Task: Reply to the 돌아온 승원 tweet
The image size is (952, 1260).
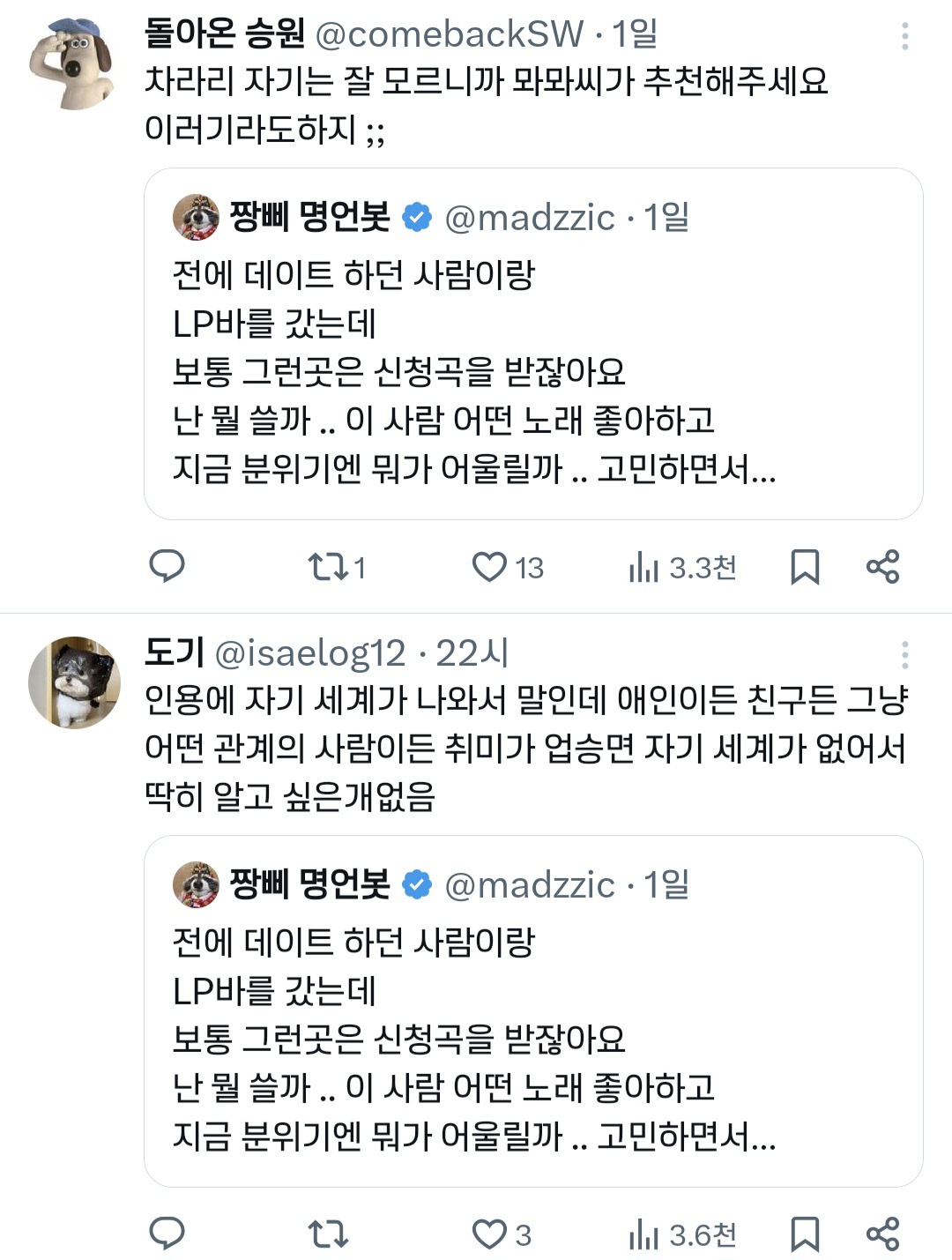Action: 167,566
